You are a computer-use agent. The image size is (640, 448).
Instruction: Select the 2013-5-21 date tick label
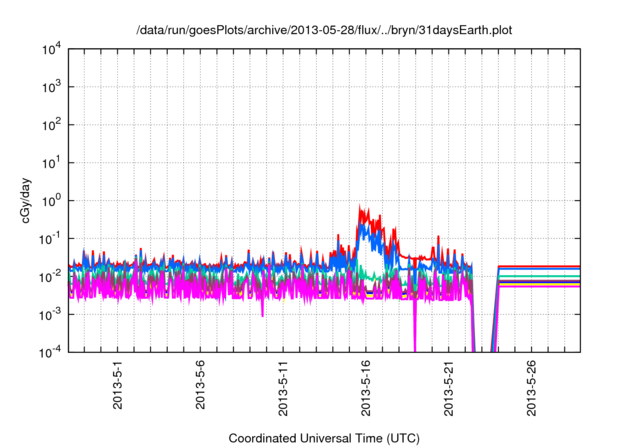point(447,389)
